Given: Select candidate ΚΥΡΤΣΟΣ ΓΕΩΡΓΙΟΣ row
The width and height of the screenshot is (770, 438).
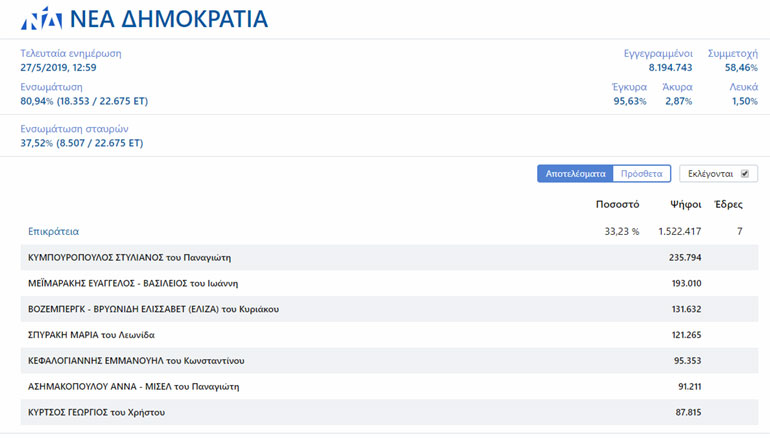Looking at the screenshot, I should 96,412.
